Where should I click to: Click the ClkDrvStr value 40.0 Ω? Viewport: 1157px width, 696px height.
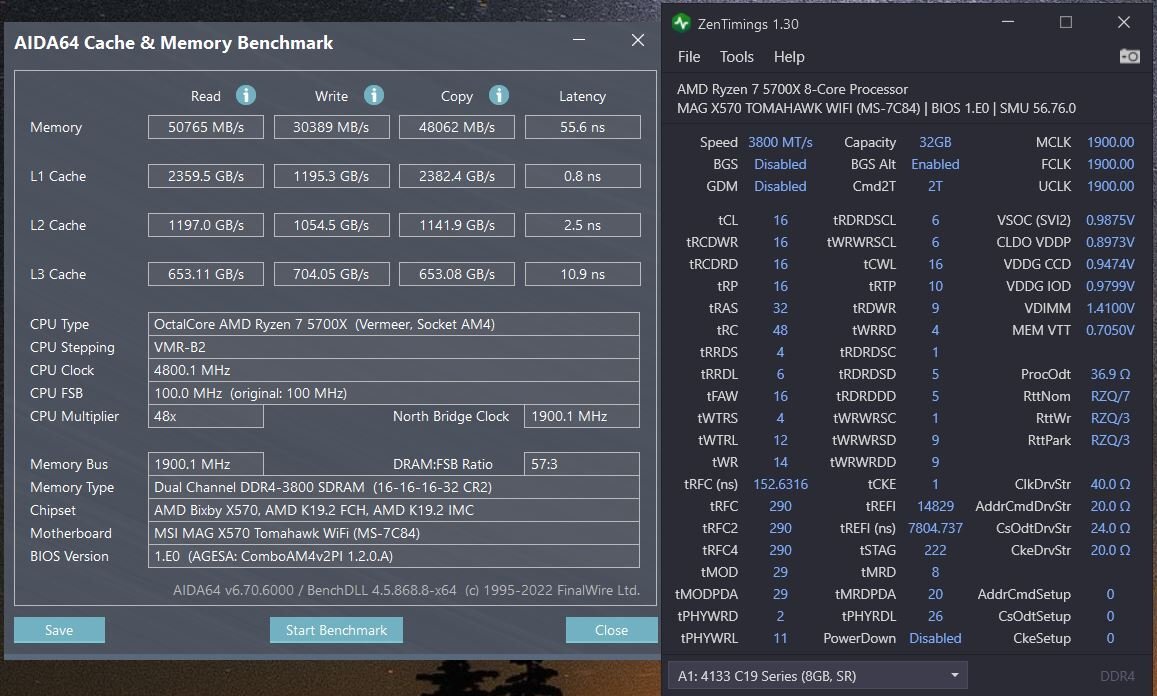(1110, 484)
